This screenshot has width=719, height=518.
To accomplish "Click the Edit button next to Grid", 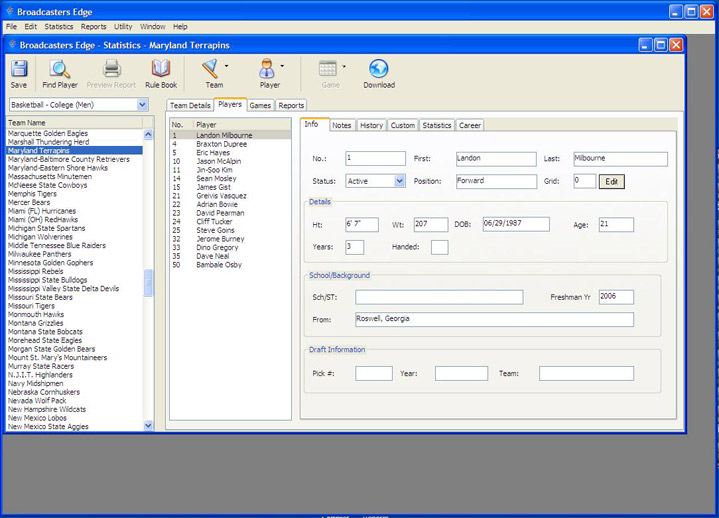I will (612, 182).
